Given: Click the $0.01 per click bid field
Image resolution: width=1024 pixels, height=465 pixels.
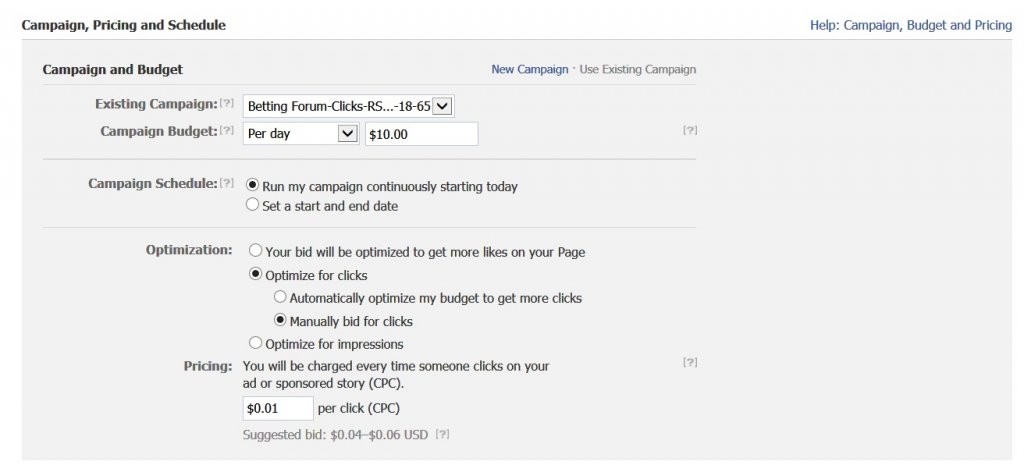Looking at the screenshot, I should click(277, 408).
